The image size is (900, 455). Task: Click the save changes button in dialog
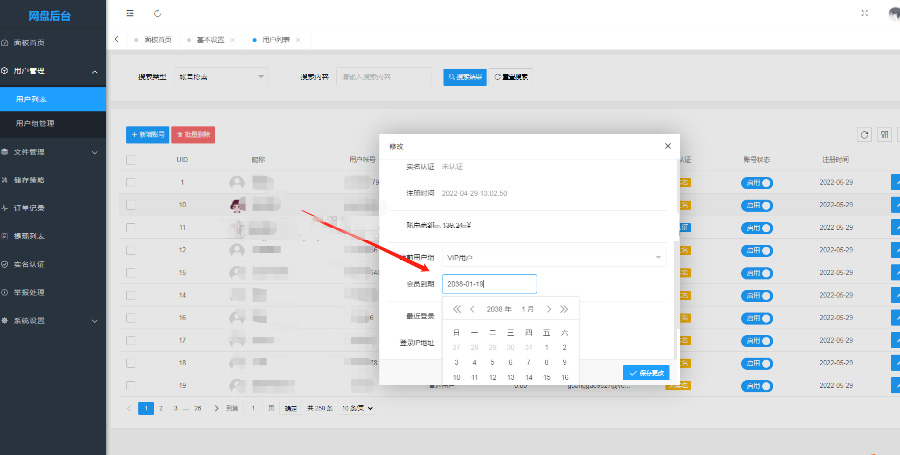pyautogui.click(x=646, y=373)
